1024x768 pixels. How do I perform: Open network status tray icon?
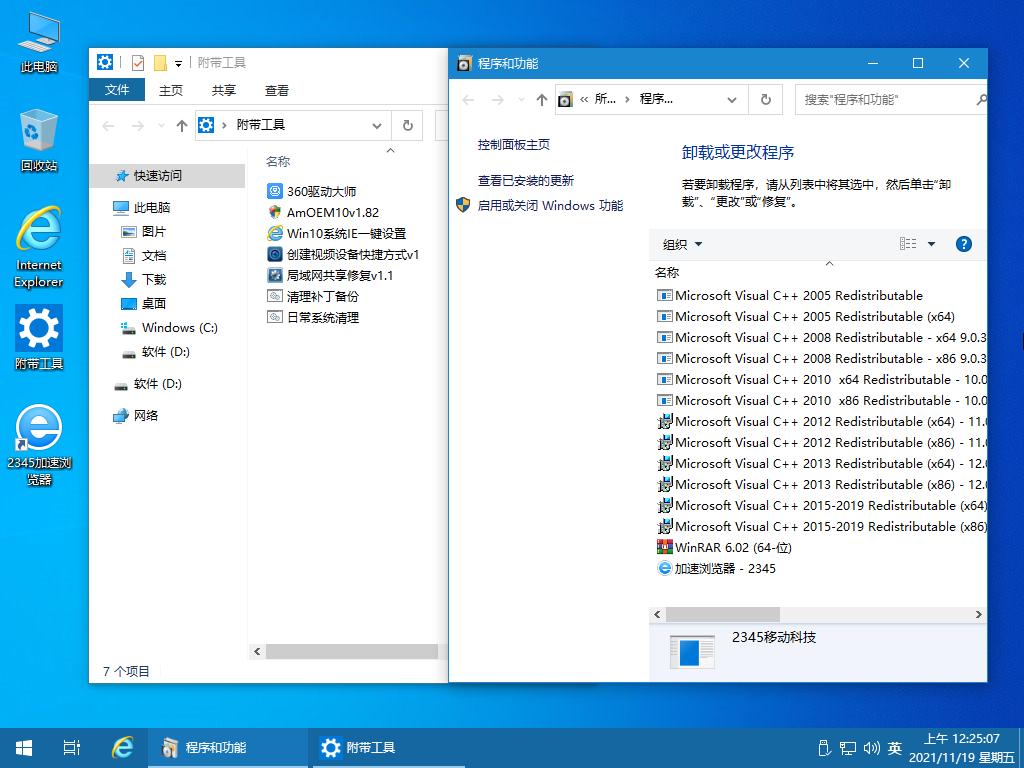tap(848, 748)
